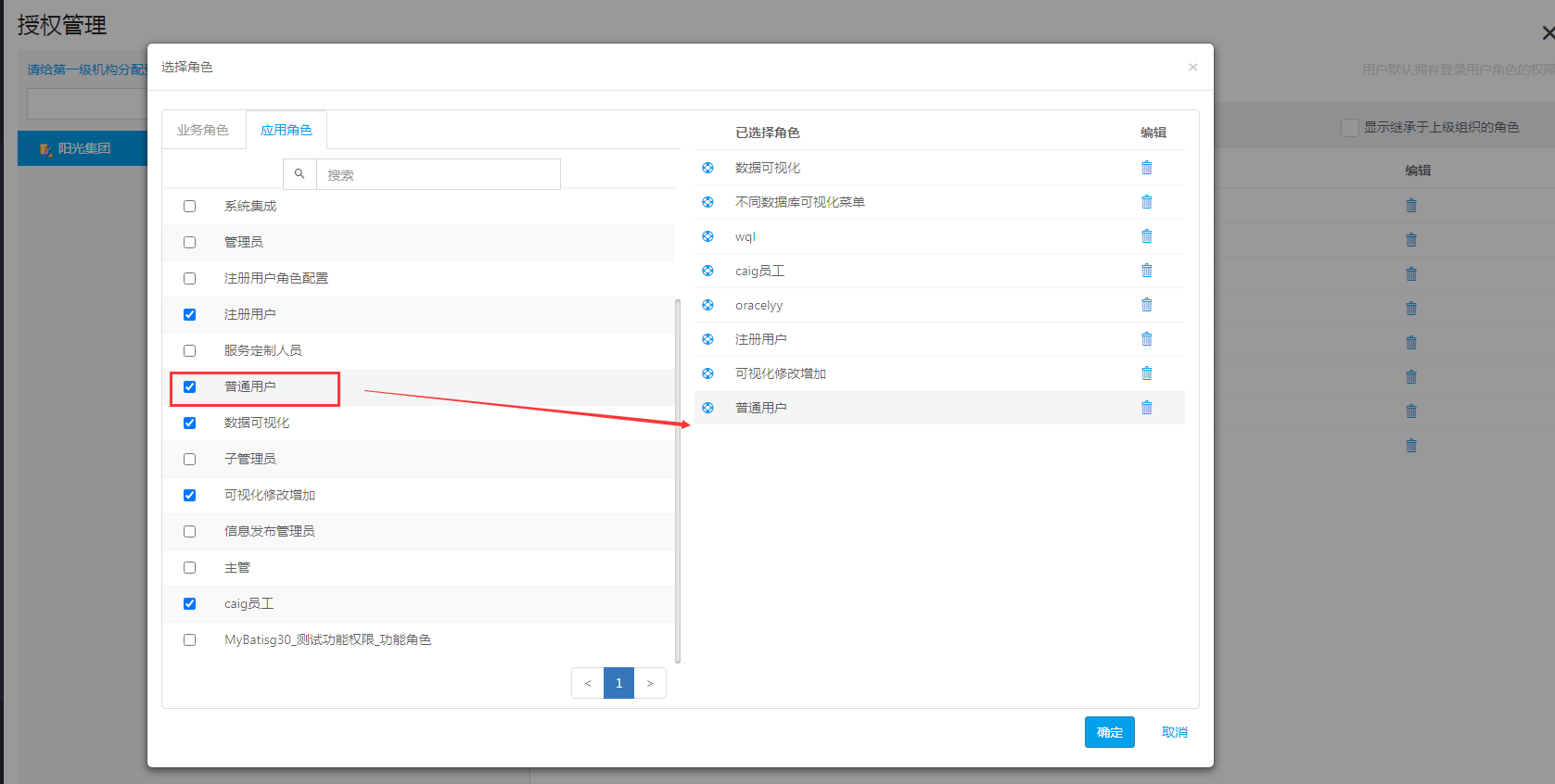Cancel the dialog with 取消
The width and height of the screenshot is (1555, 784).
1175,732
